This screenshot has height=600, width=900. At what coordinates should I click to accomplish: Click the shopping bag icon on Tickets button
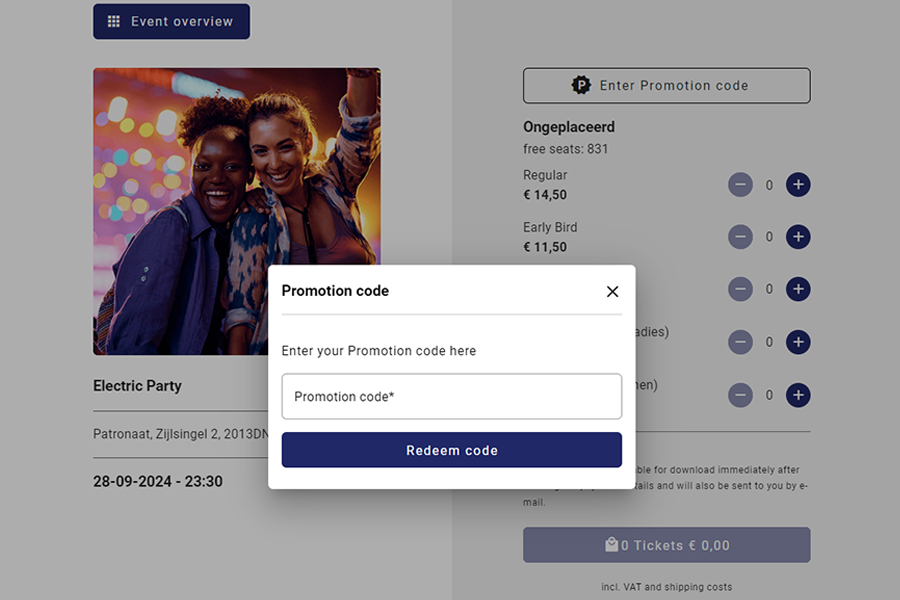611,545
